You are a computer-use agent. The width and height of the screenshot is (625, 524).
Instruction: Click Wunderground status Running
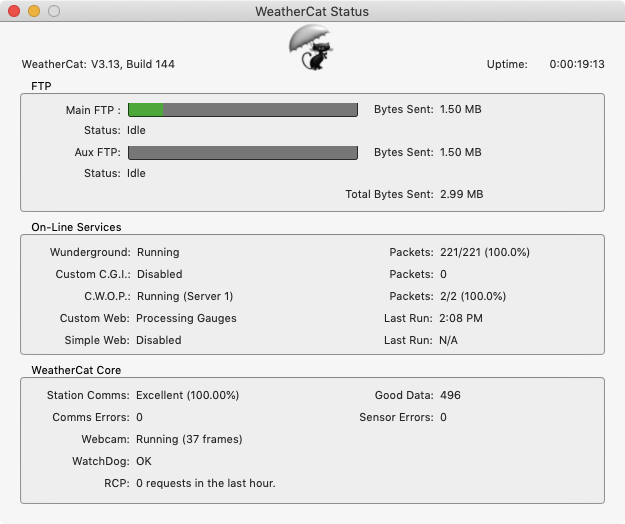pos(158,252)
